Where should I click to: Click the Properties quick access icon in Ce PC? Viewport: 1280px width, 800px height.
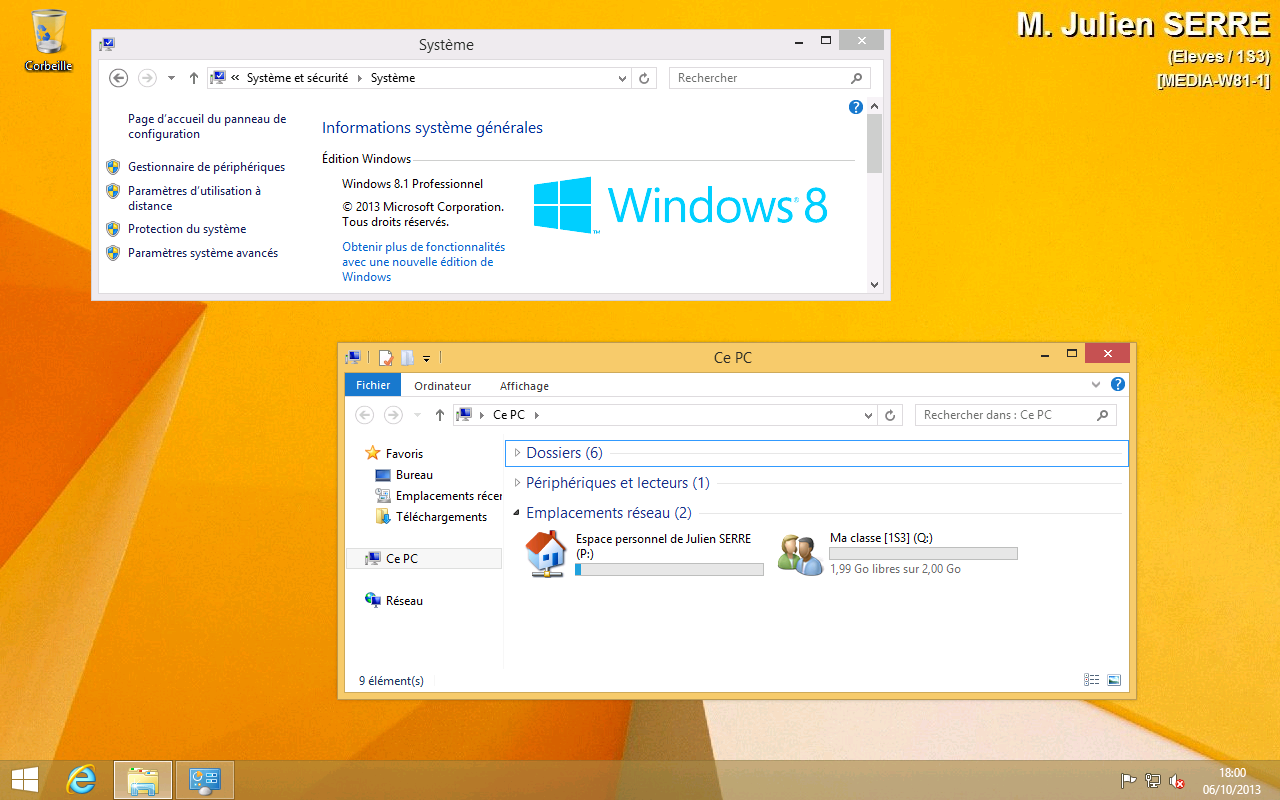click(x=386, y=357)
